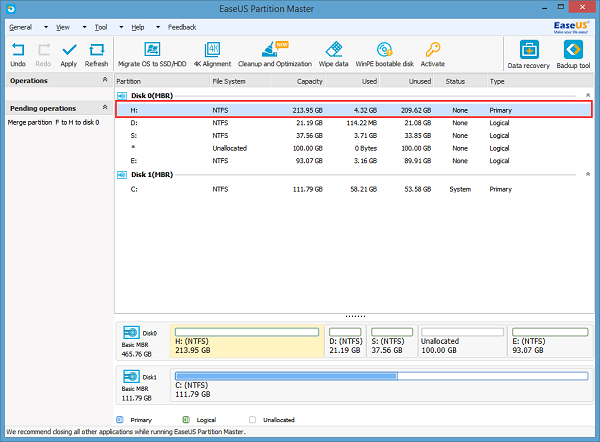Viewport: 600px width, 442px height.
Task: Click H: (NTFS) block in disk map
Action: click(x=247, y=341)
